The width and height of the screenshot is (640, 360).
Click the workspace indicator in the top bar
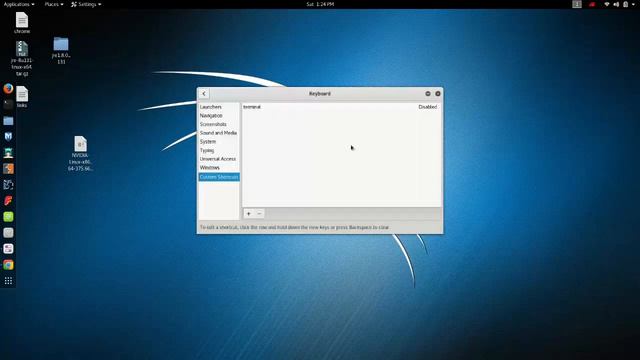(577, 4)
